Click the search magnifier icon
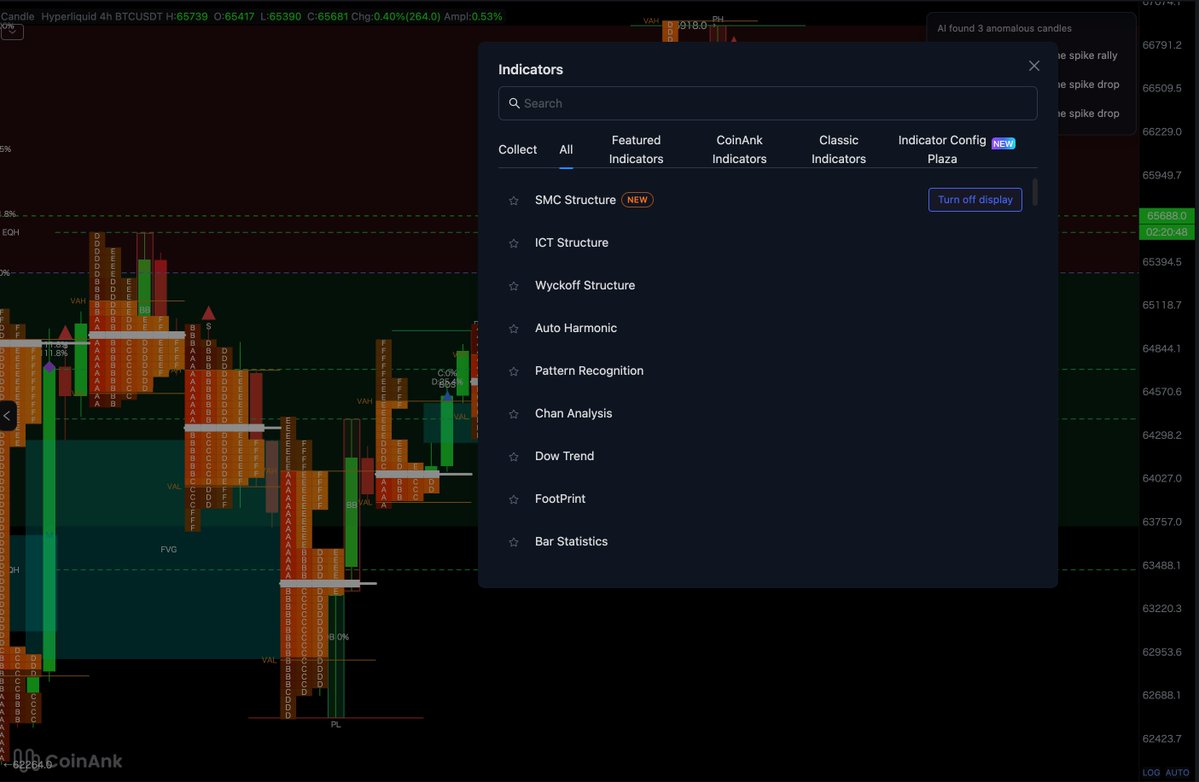The width and height of the screenshot is (1199, 782). pos(514,103)
